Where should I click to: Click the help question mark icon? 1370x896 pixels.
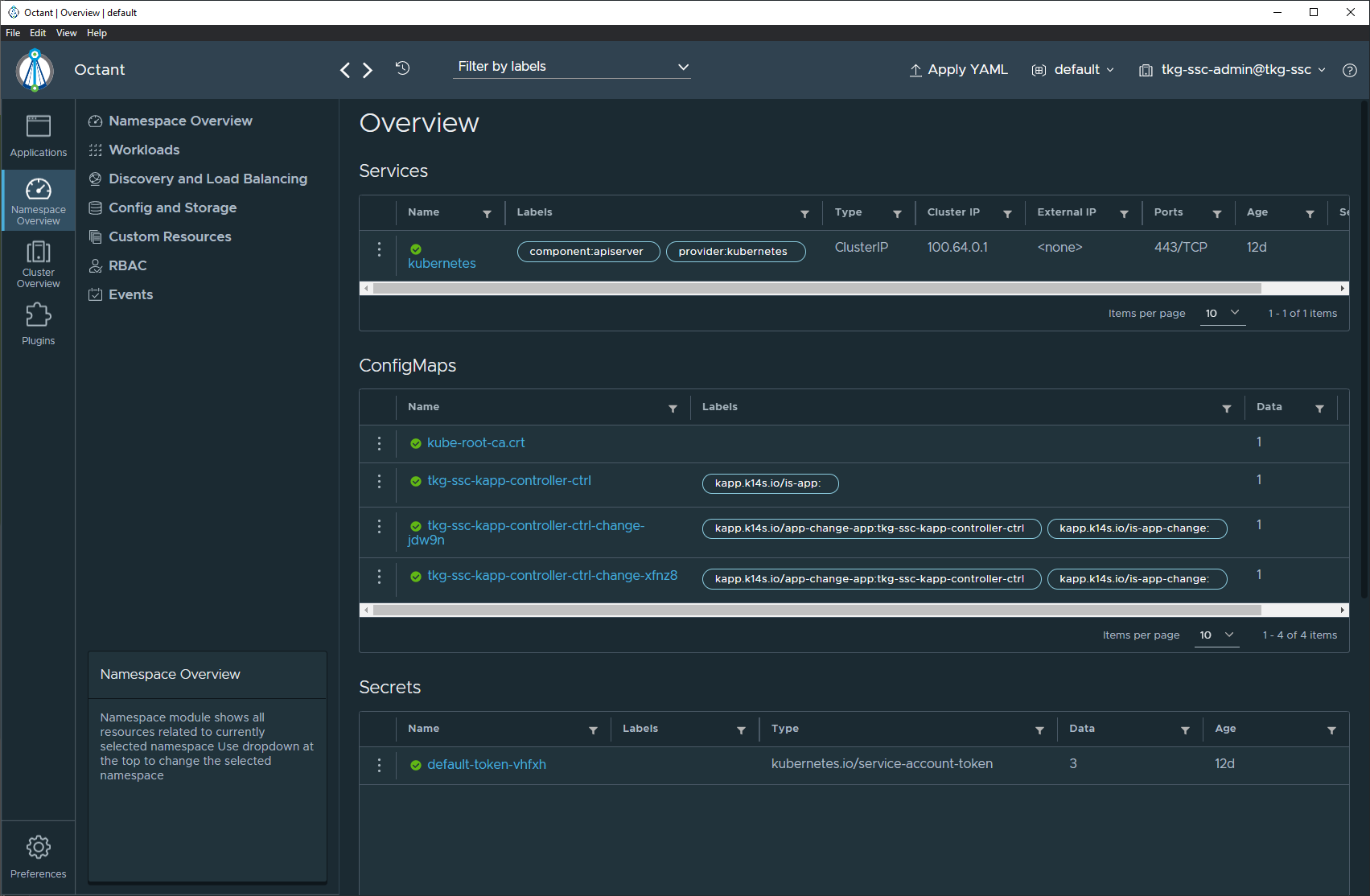coord(1350,70)
